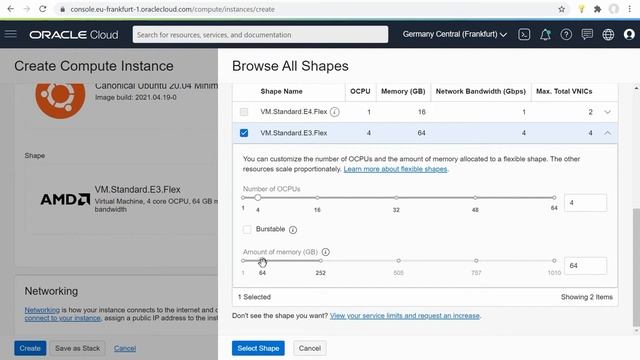The image size is (640, 360).
Task: Expand the VM.Standard.E4.Flex row chevron
Action: 608,112
